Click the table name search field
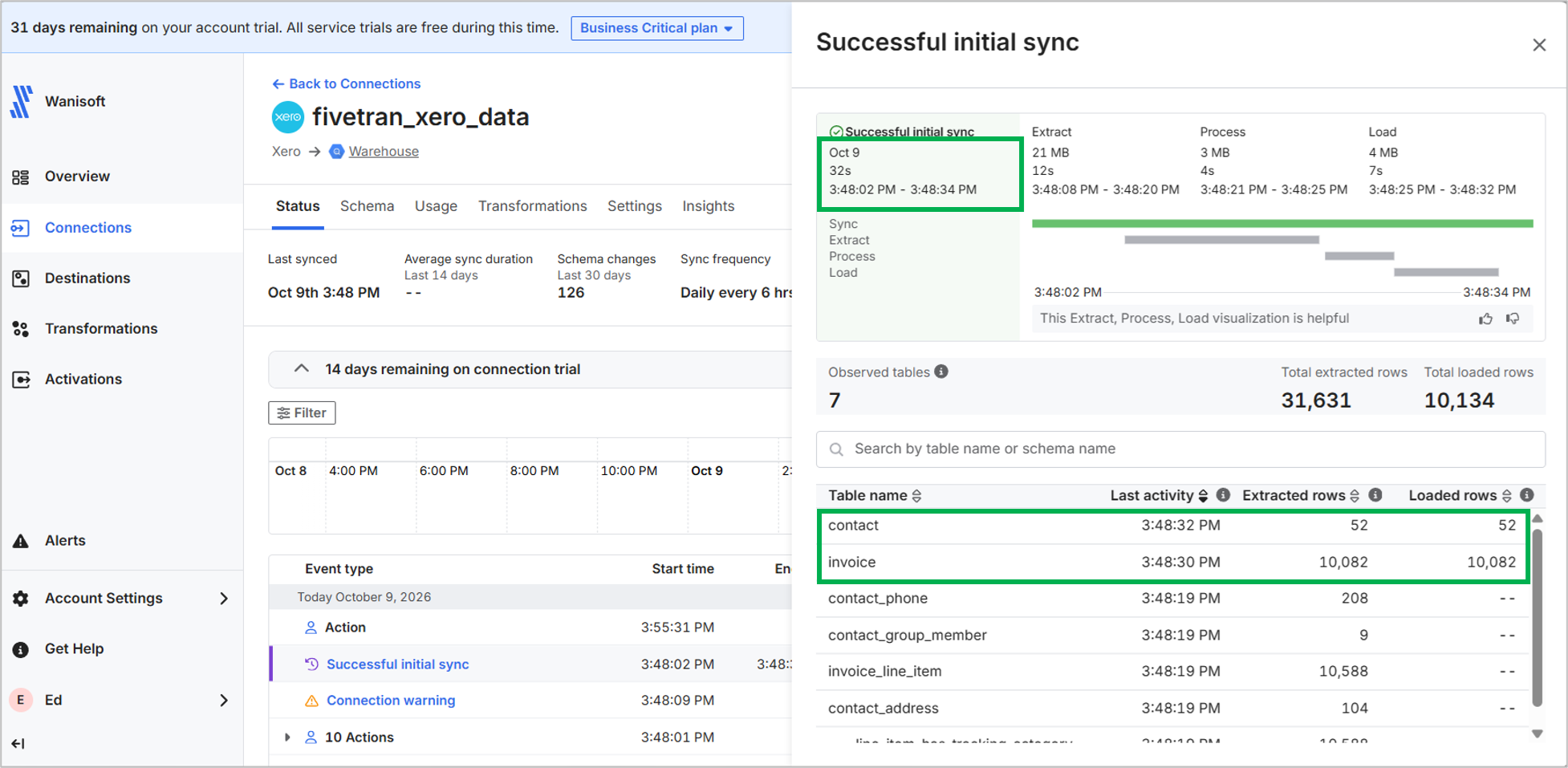 tap(1180, 449)
